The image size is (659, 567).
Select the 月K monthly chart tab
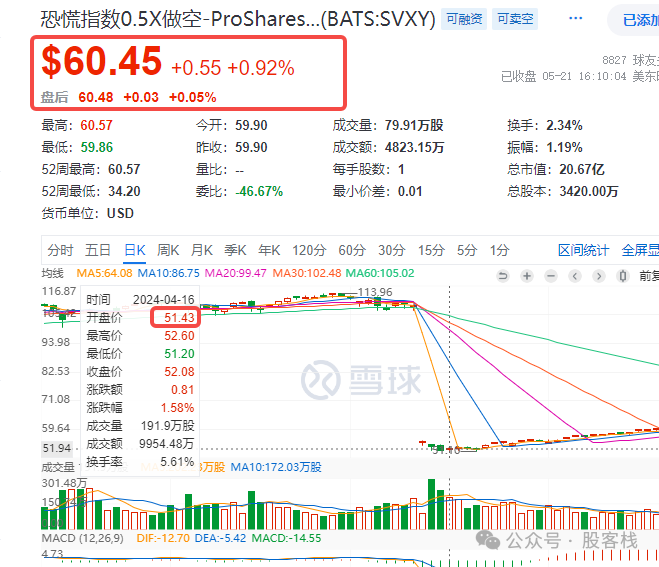[x=202, y=250]
